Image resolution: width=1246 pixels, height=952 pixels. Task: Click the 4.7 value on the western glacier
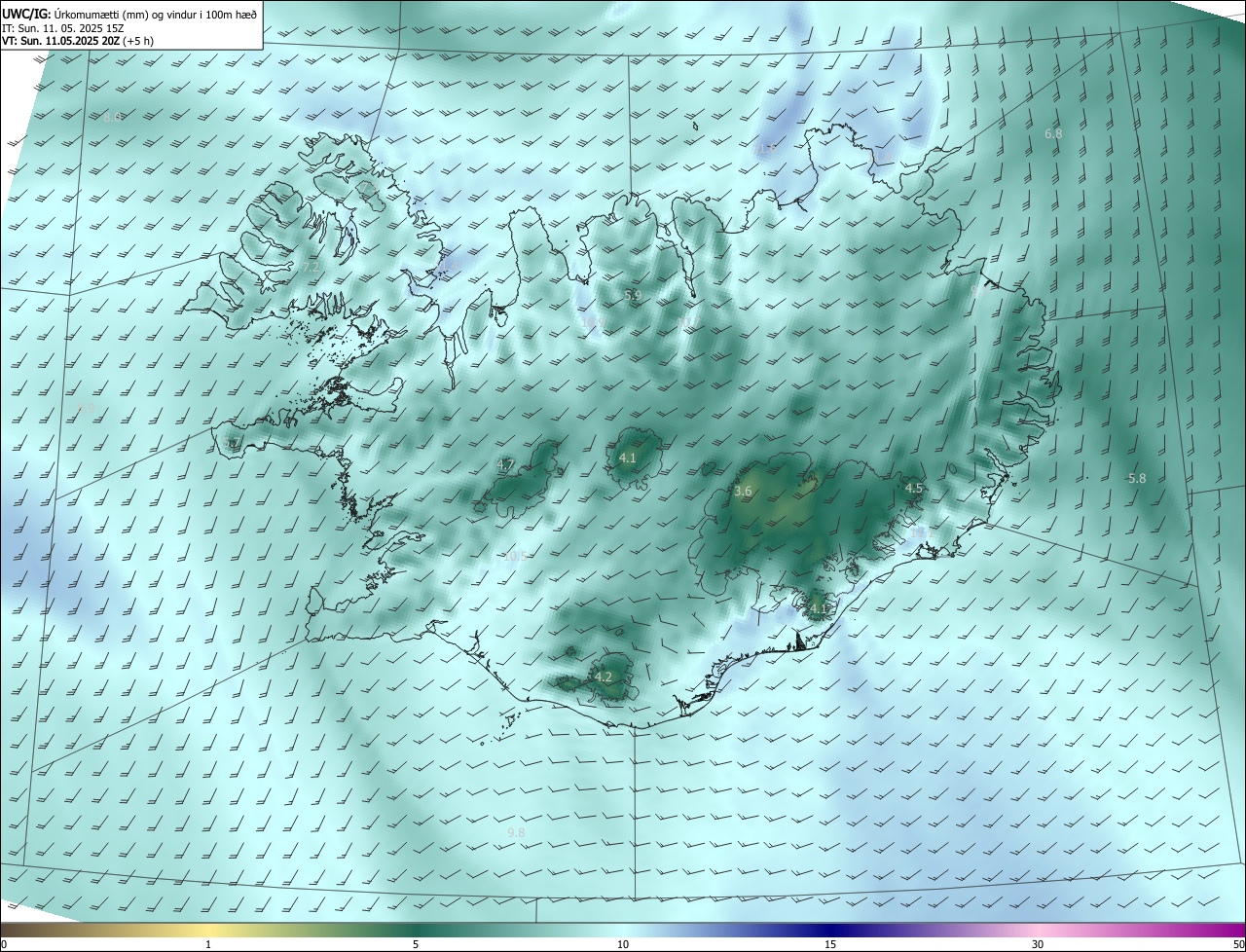pos(505,464)
